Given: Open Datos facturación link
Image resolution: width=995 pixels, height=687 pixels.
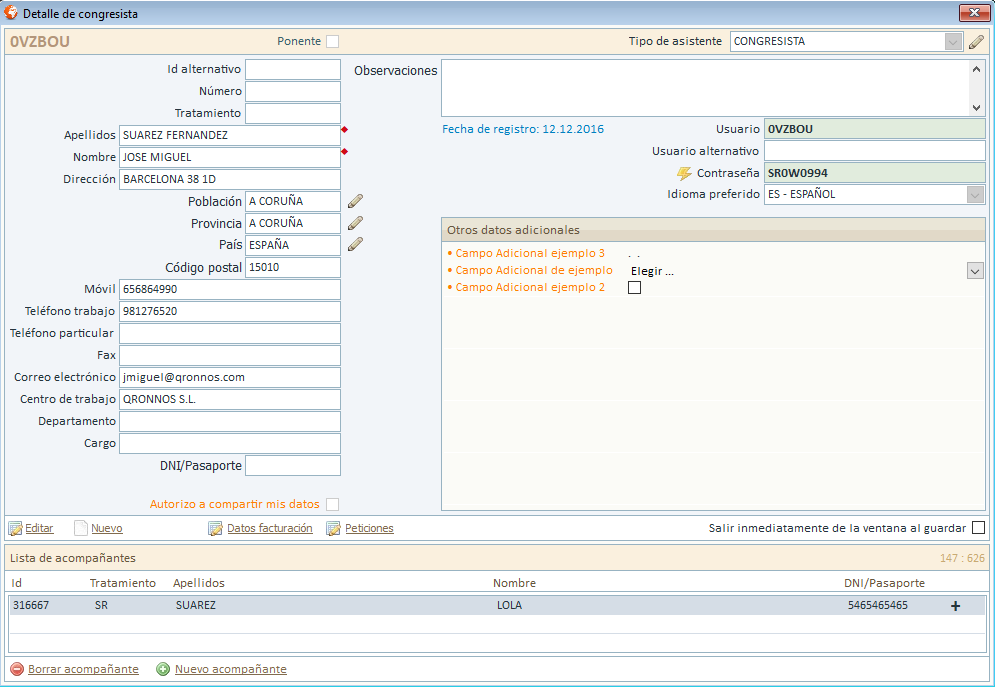Looking at the screenshot, I should tap(270, 528).
